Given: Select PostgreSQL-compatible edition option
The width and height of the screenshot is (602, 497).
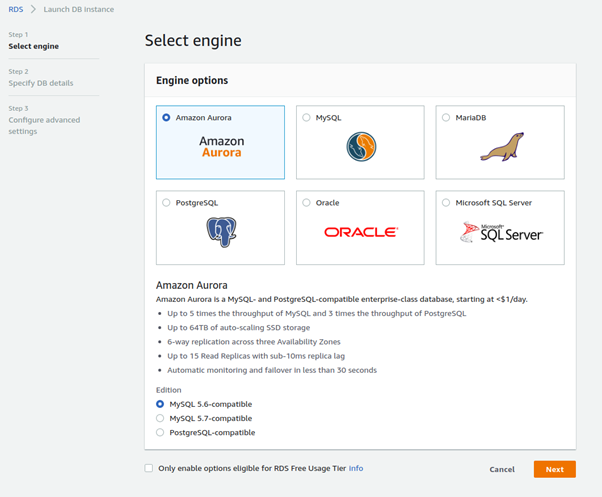Looking at the screenshot, I should pos(161,432).
